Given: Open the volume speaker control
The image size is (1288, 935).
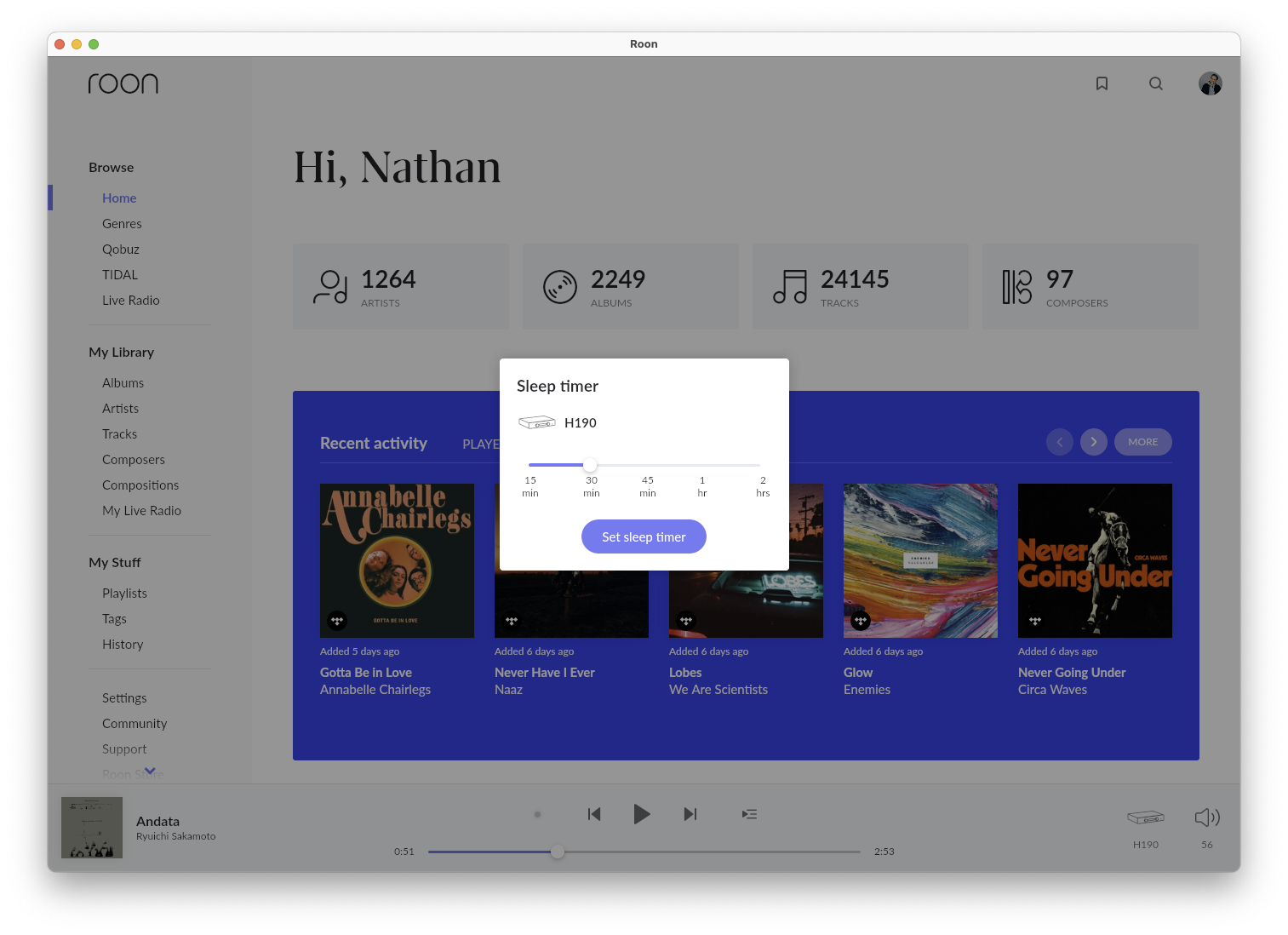Looking at the screenshot, I should (x=1207, y=817).
